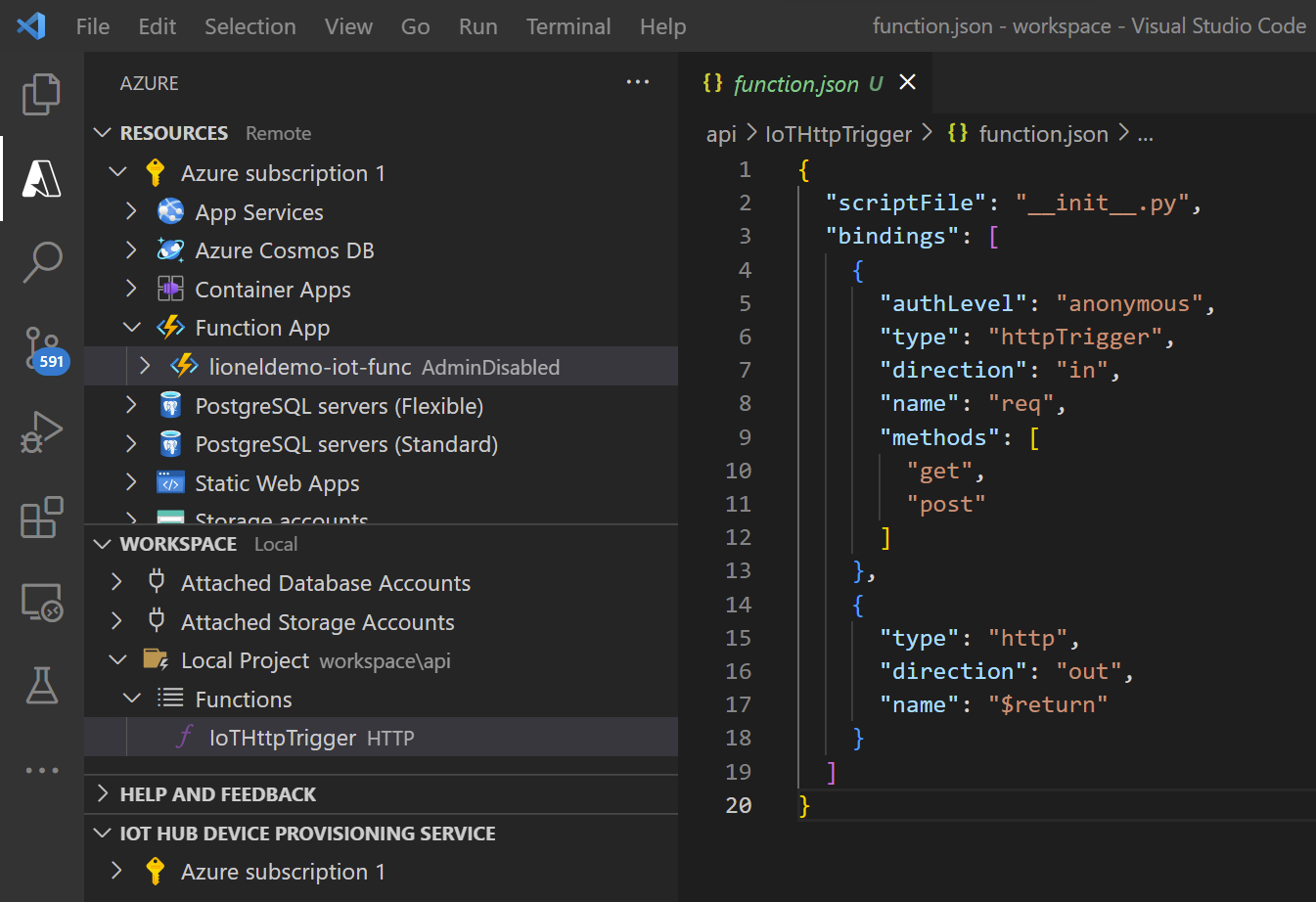Click the Functions list icon
The width and height of the screenshot is (1316, 902).
(x=170, y=698)
